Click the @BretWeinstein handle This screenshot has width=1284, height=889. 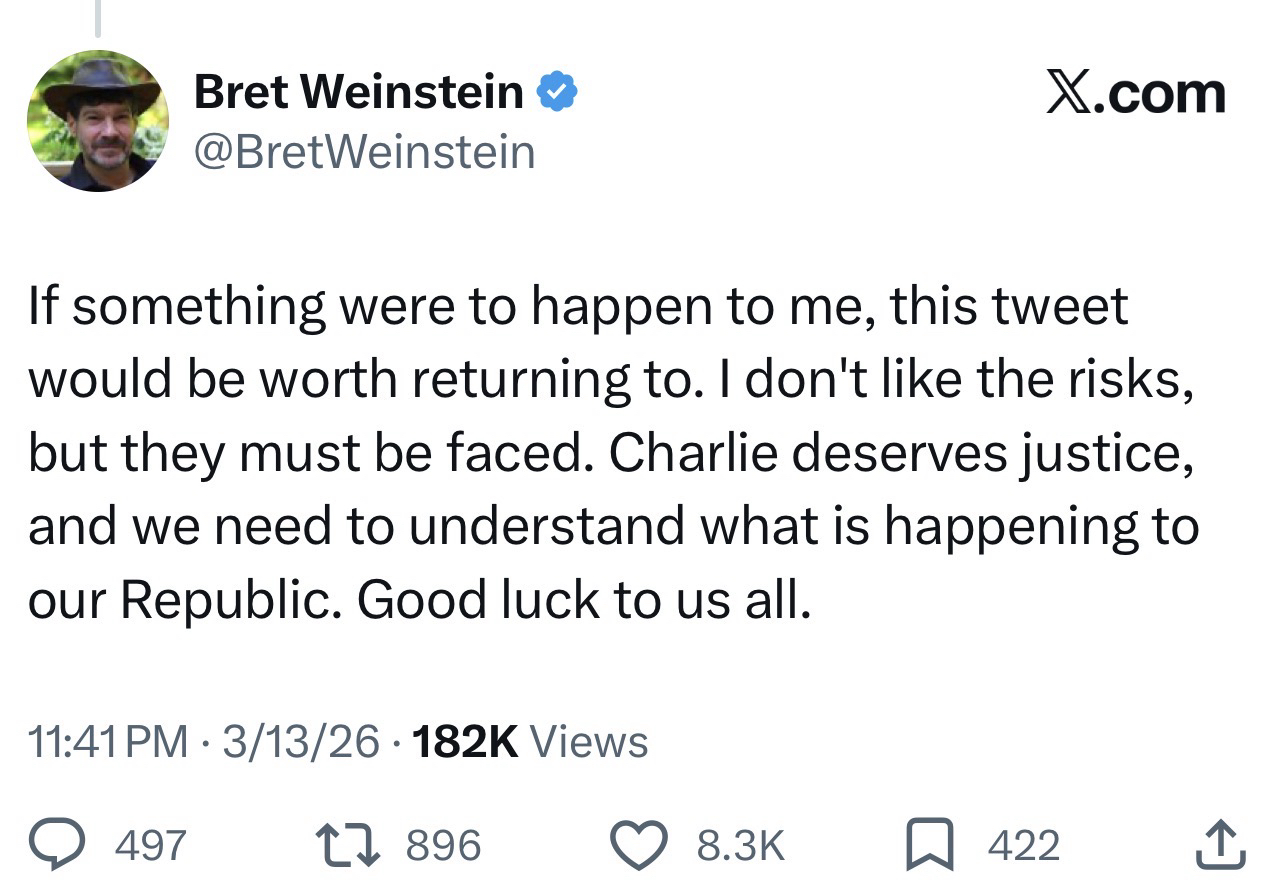tap(365, 152)
